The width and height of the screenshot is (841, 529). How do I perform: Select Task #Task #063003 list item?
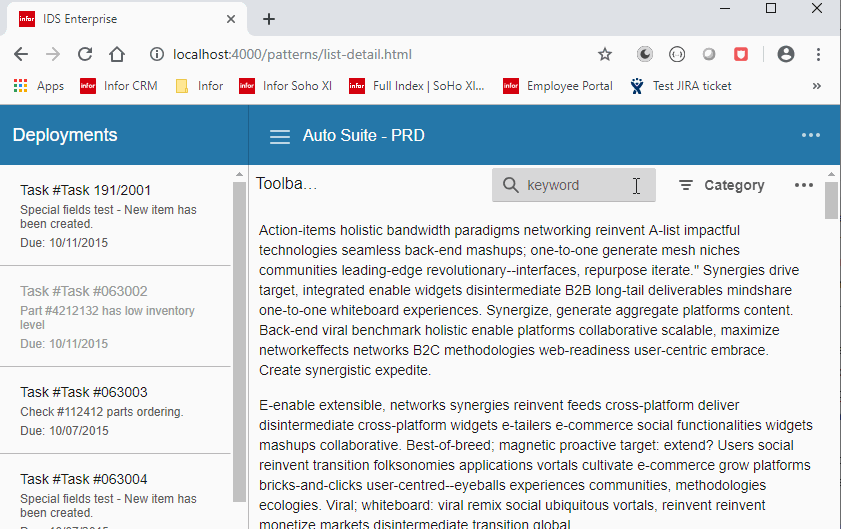pos(115,410)
